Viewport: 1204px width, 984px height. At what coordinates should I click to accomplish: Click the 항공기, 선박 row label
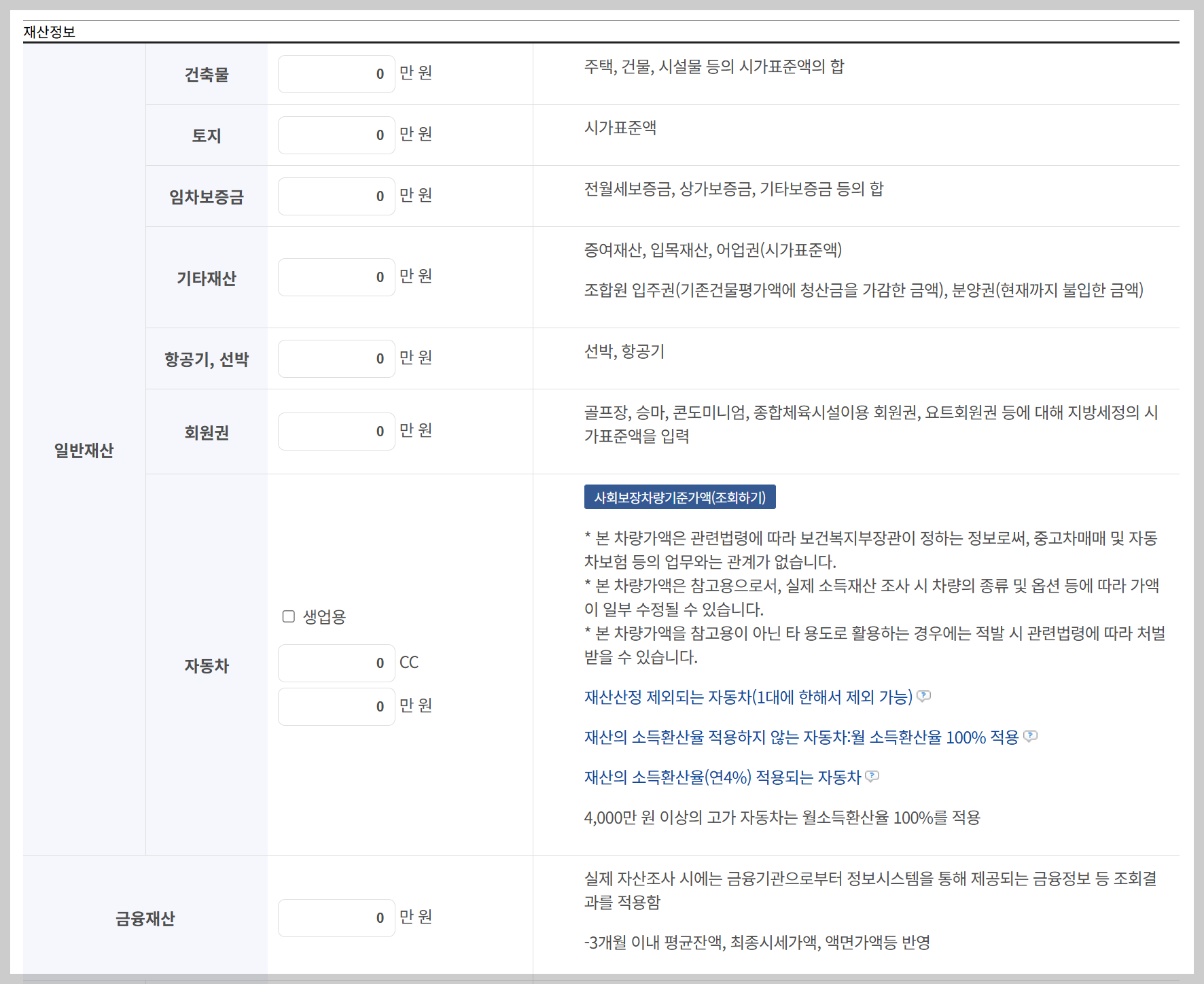pos(207,359)
